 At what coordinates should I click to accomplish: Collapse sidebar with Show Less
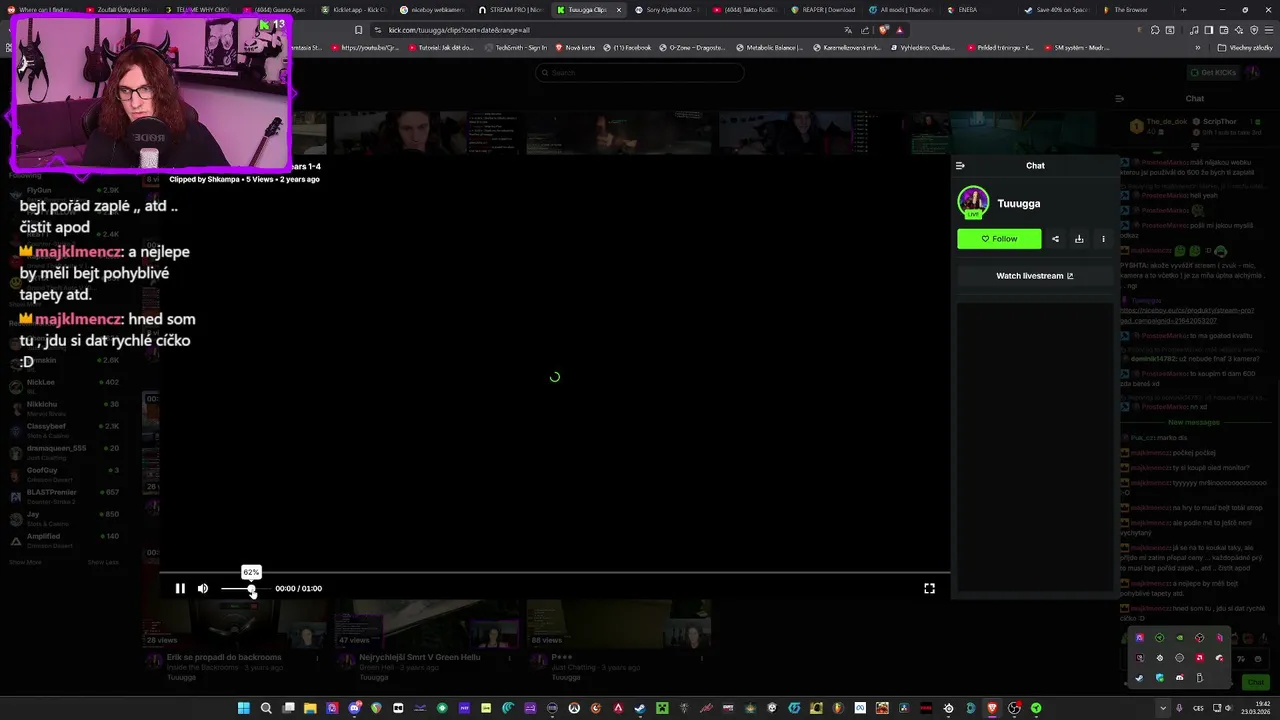[x=103, y=562]
